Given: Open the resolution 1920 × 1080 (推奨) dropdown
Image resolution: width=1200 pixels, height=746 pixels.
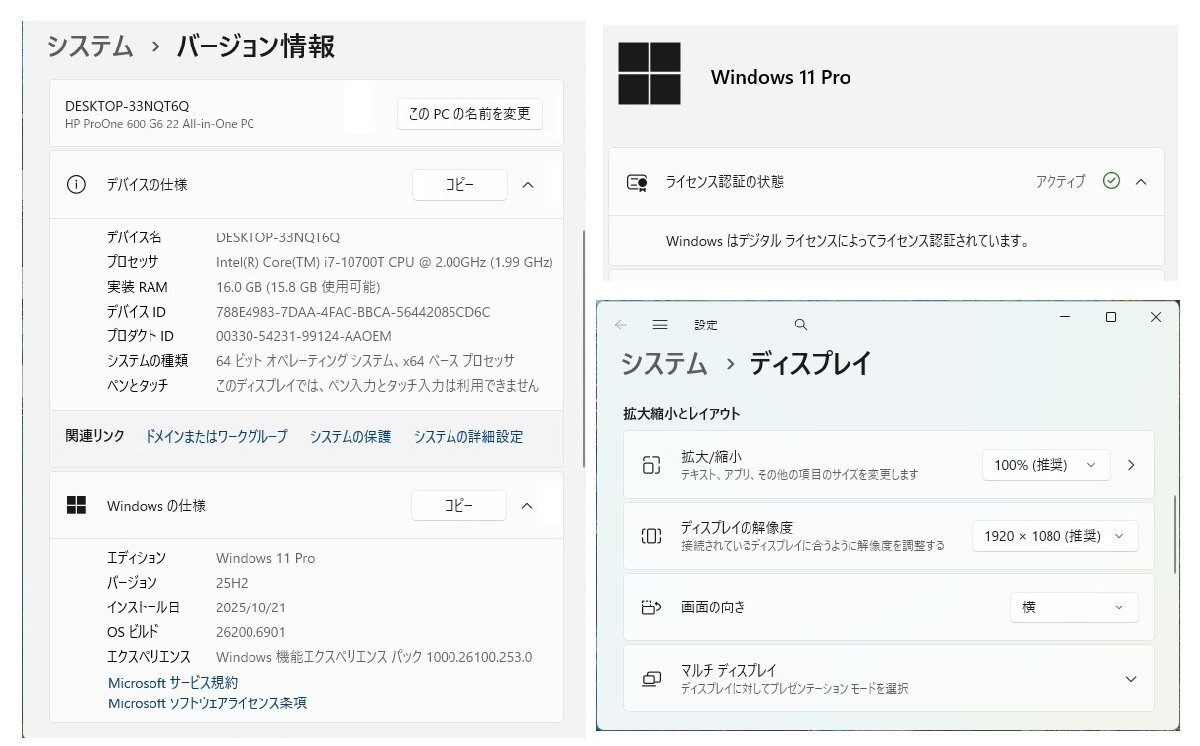Looking at the screenshot, I should pyautogui.click(x=1055, y=536).
